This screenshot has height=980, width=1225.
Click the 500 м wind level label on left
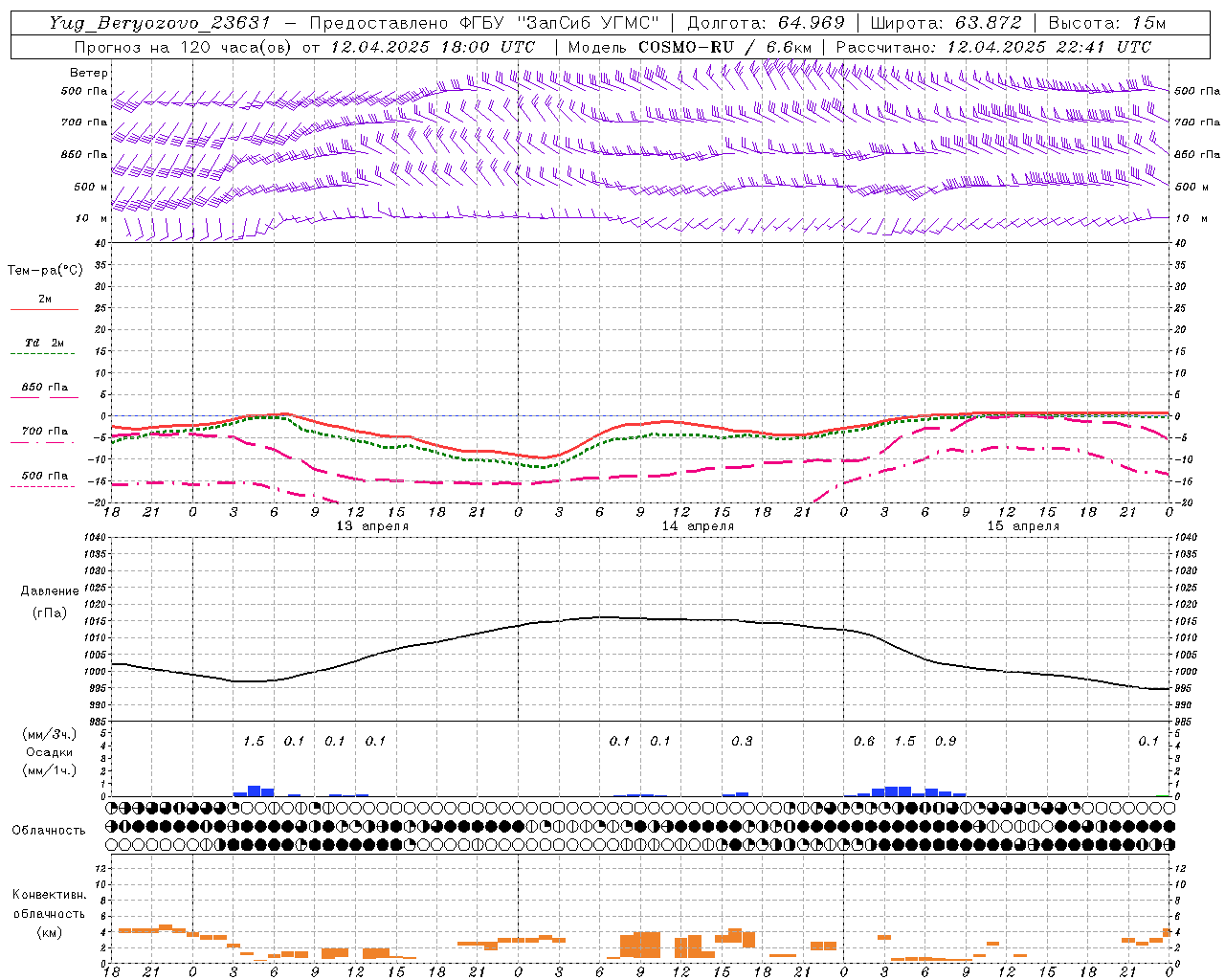click(x=90, y=188)
